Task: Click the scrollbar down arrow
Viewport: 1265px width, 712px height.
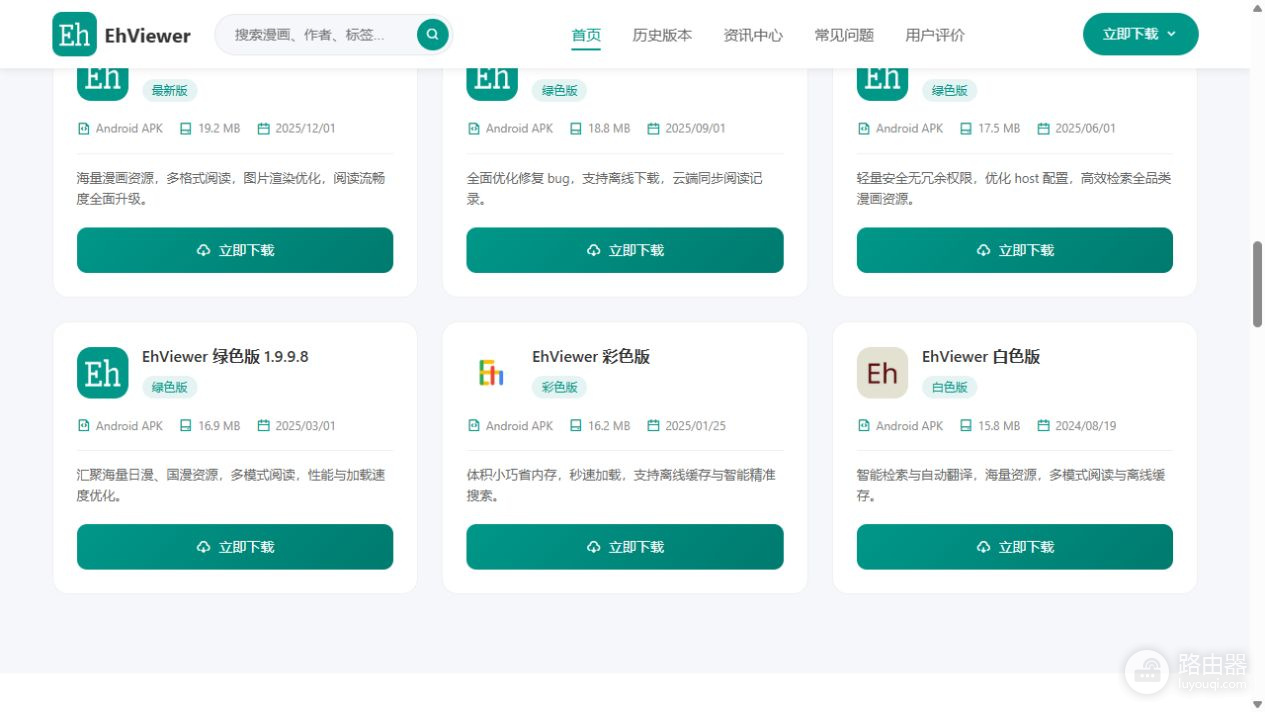Action: [1257, 704]
